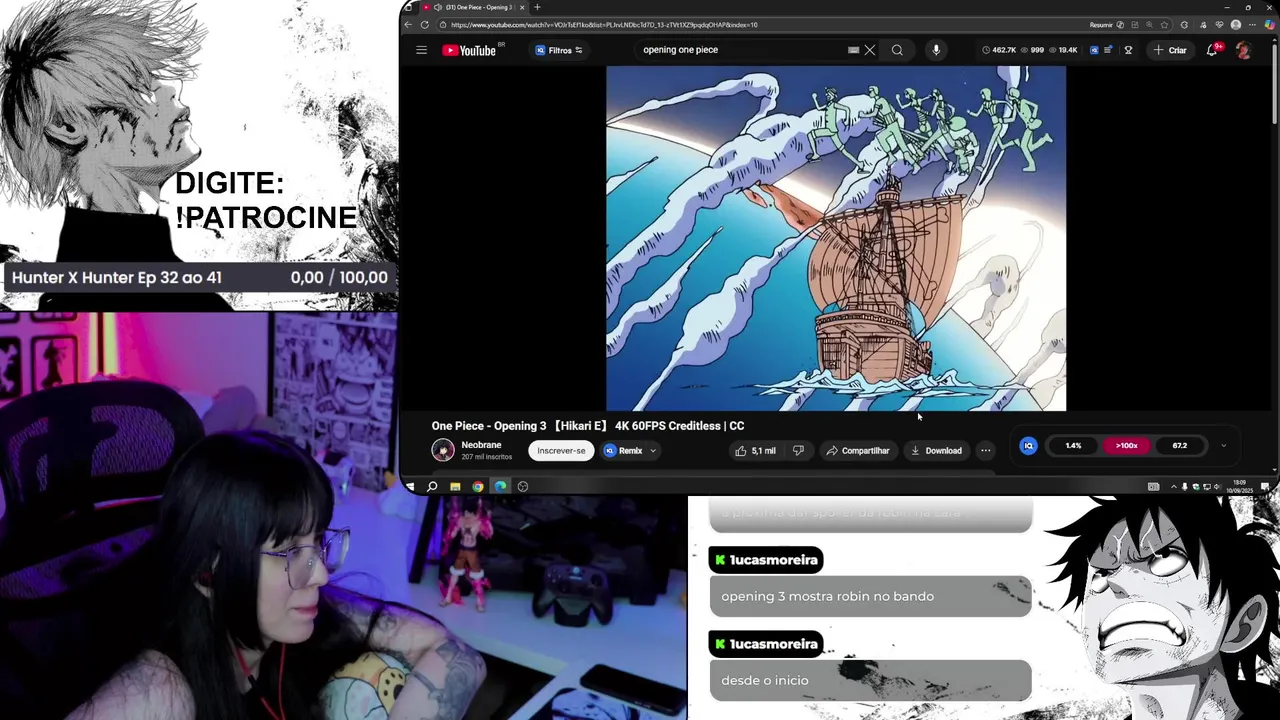The width and height of the screenshot is (1280, 720).
Task: Run search with the magnifier button
Action: (897, 50)
